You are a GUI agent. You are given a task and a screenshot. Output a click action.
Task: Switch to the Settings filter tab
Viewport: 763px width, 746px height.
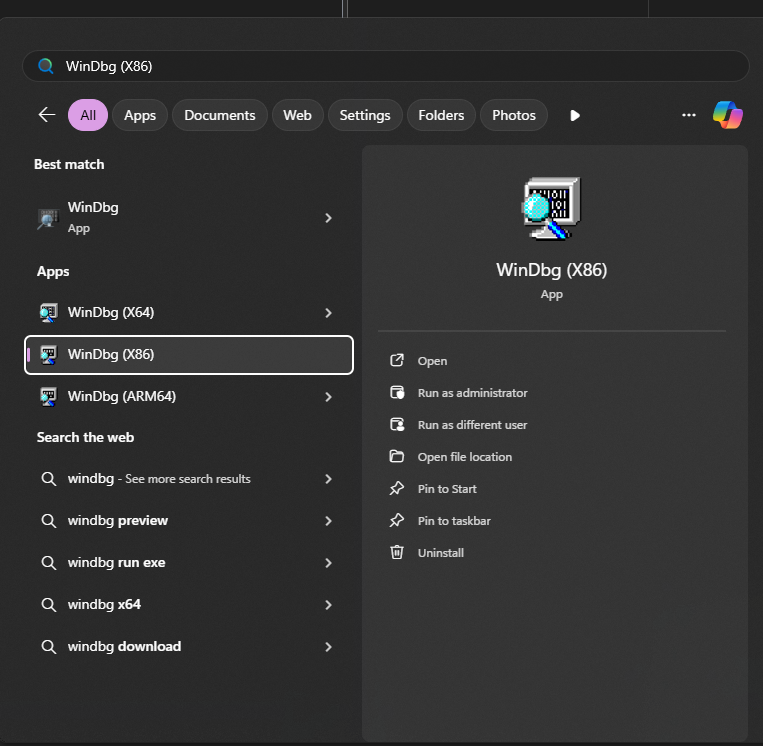point(365,115)
